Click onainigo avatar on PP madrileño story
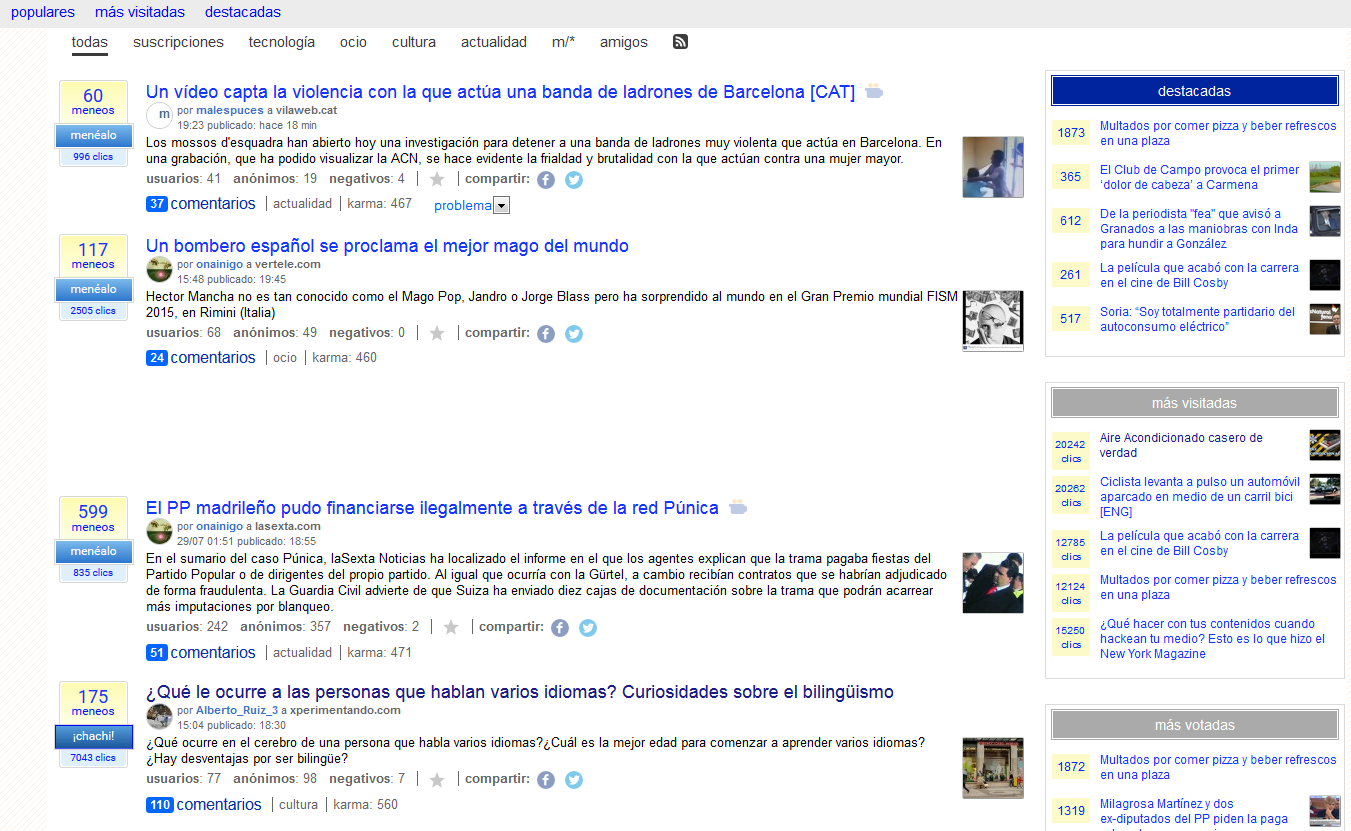This screenshot has width=1351, height=831. 160,531
